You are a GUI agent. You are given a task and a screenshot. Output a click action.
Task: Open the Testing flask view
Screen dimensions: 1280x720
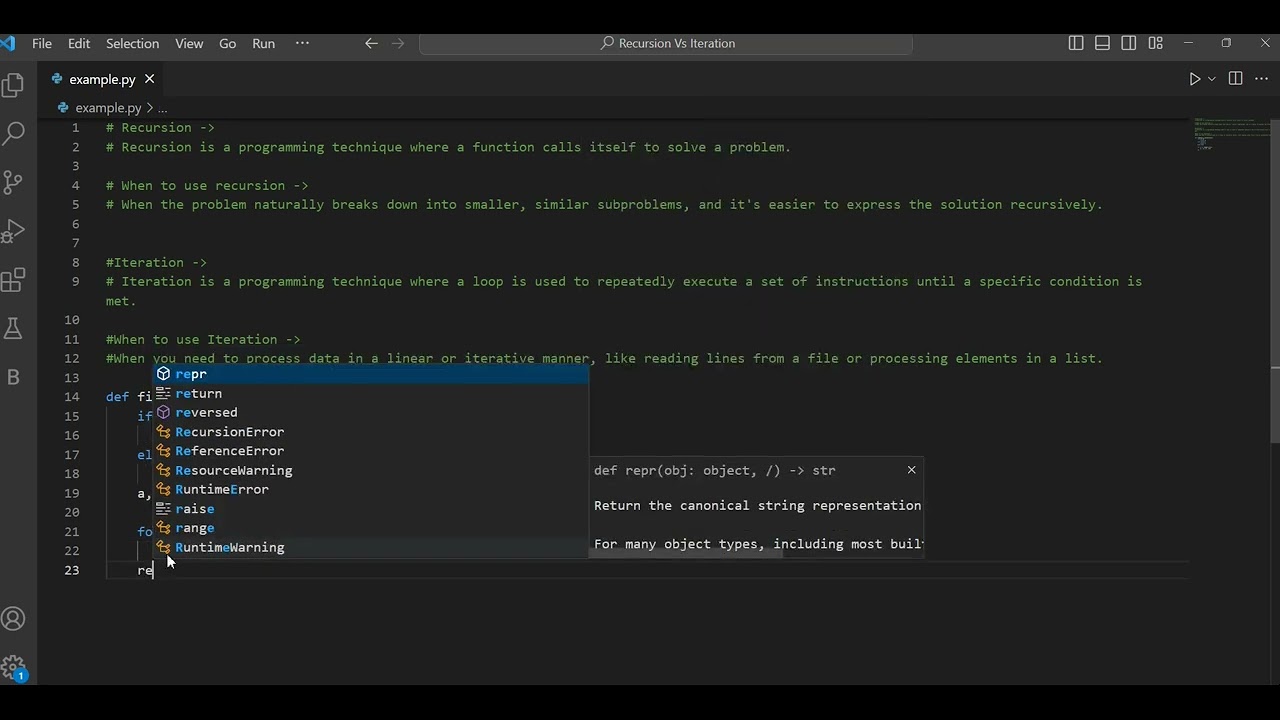point(14,328)
